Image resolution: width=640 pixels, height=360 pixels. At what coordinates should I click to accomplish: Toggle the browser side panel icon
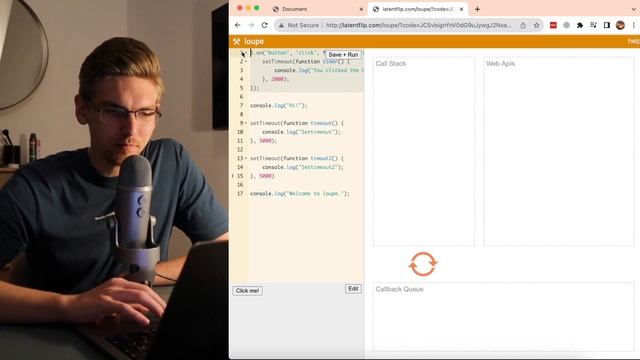607,25
